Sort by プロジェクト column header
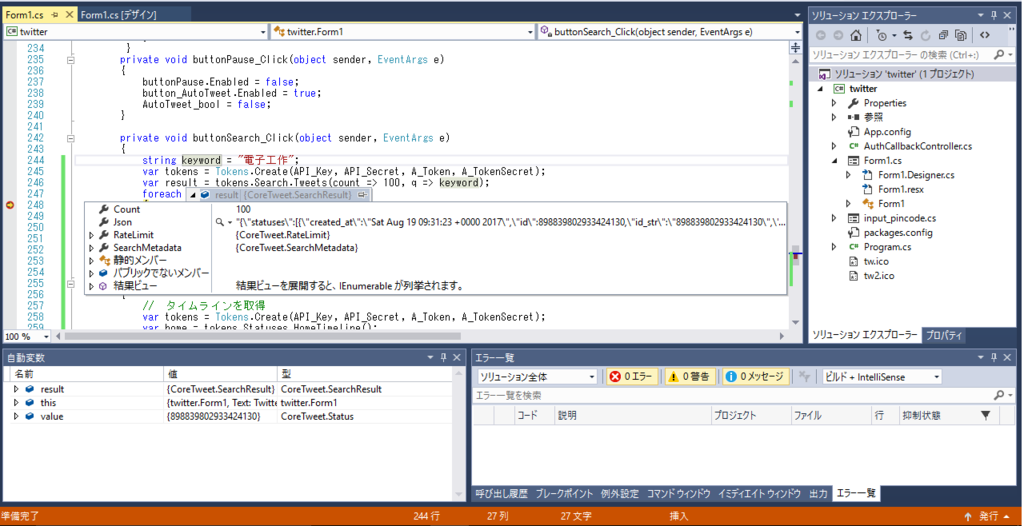This screenshot has width=1024, height=526. click(750, 415)
